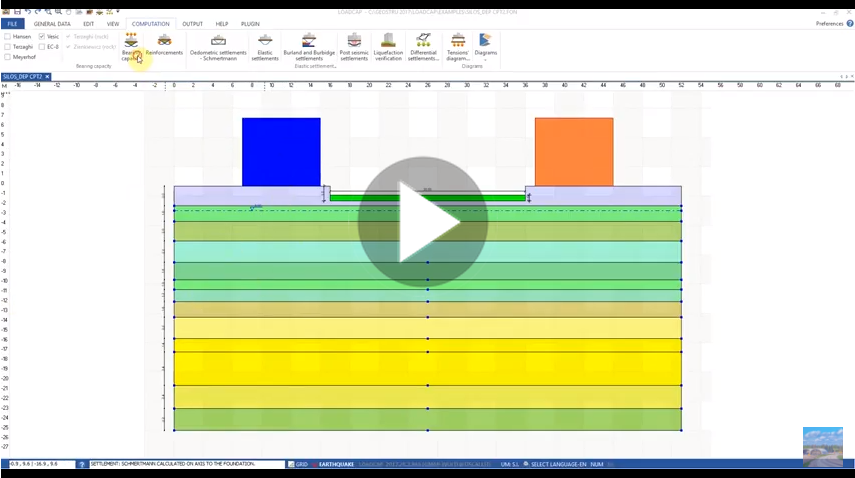Toggle GRID in the status bar
Image resolution: width=855 pixels, height=478 pixels.
coord(298,464)
